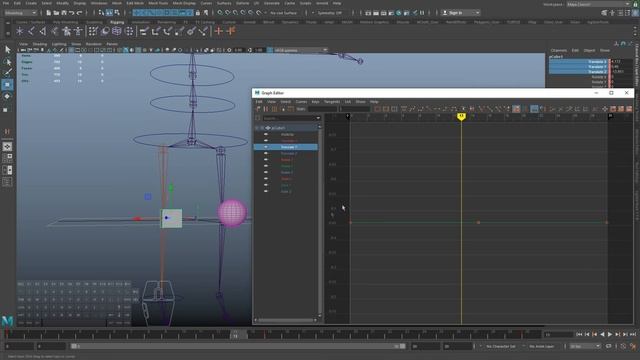640x360 pixels.
Task: Click the Parent Constraint shelf icon
Action: point(144,31)
